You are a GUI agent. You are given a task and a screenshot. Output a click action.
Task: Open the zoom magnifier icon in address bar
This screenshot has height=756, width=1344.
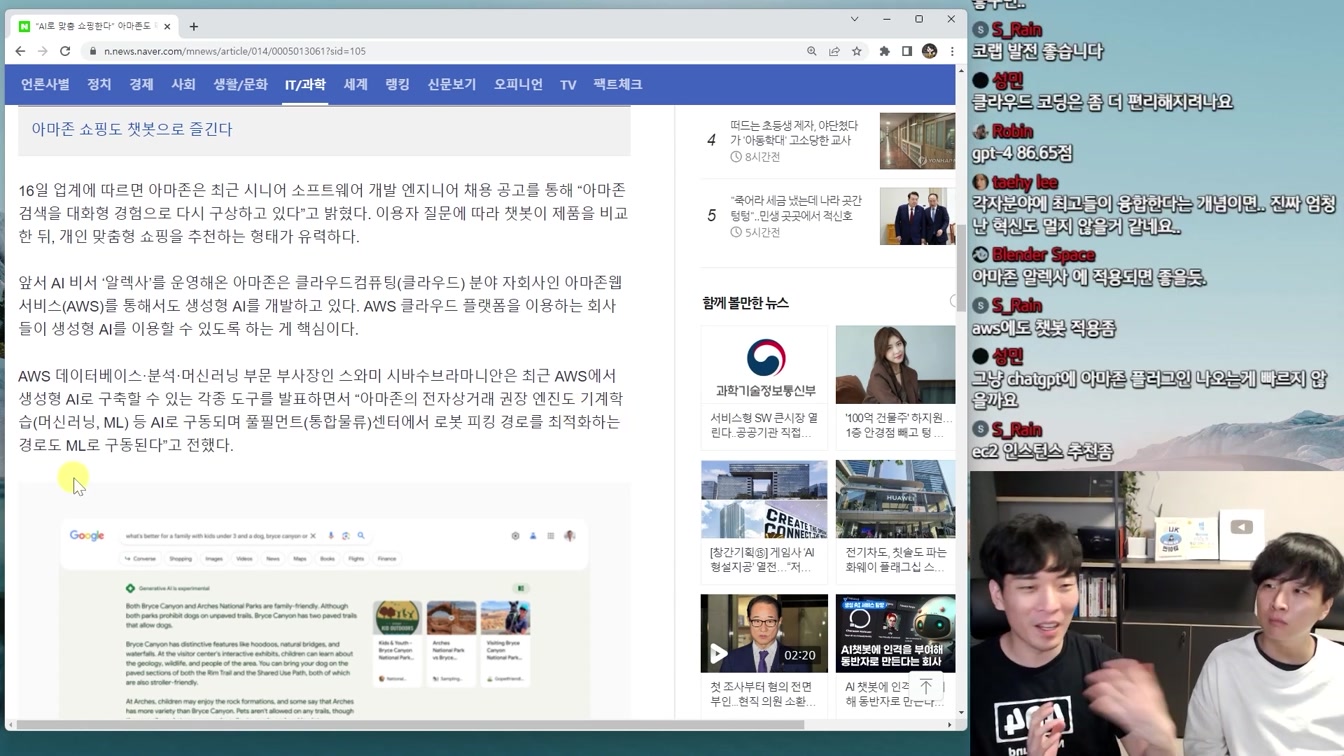click(812, 51)
